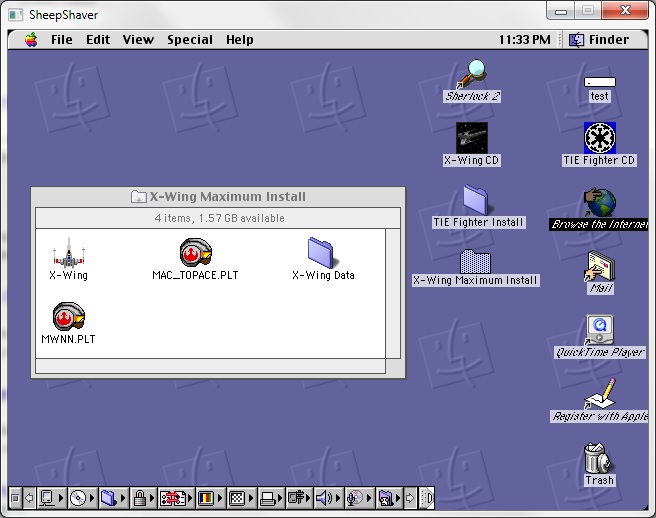Open the Web Sharing strip module
Image resolution: width=656 pixels, height=518 pixels.
[389, 498]
